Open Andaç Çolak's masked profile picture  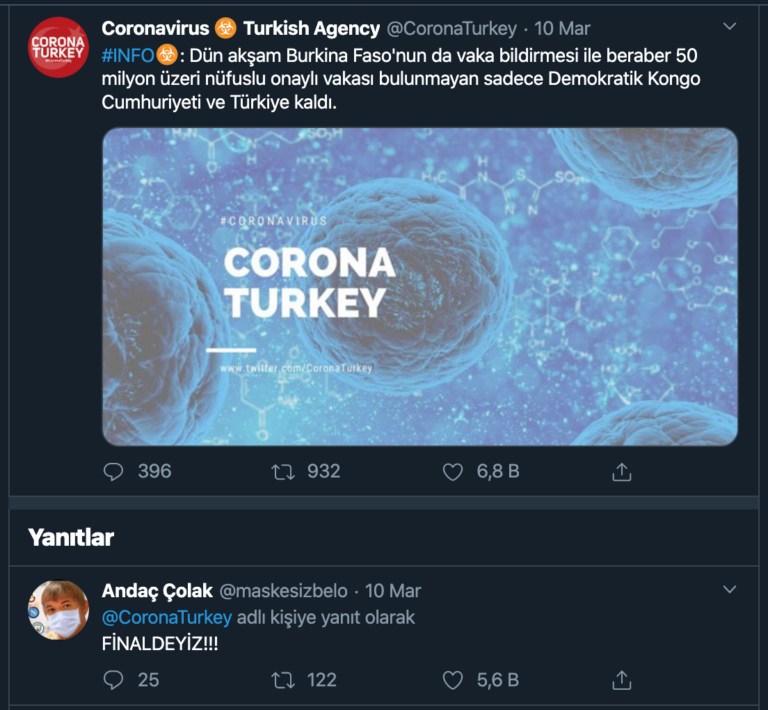[58, 610]
